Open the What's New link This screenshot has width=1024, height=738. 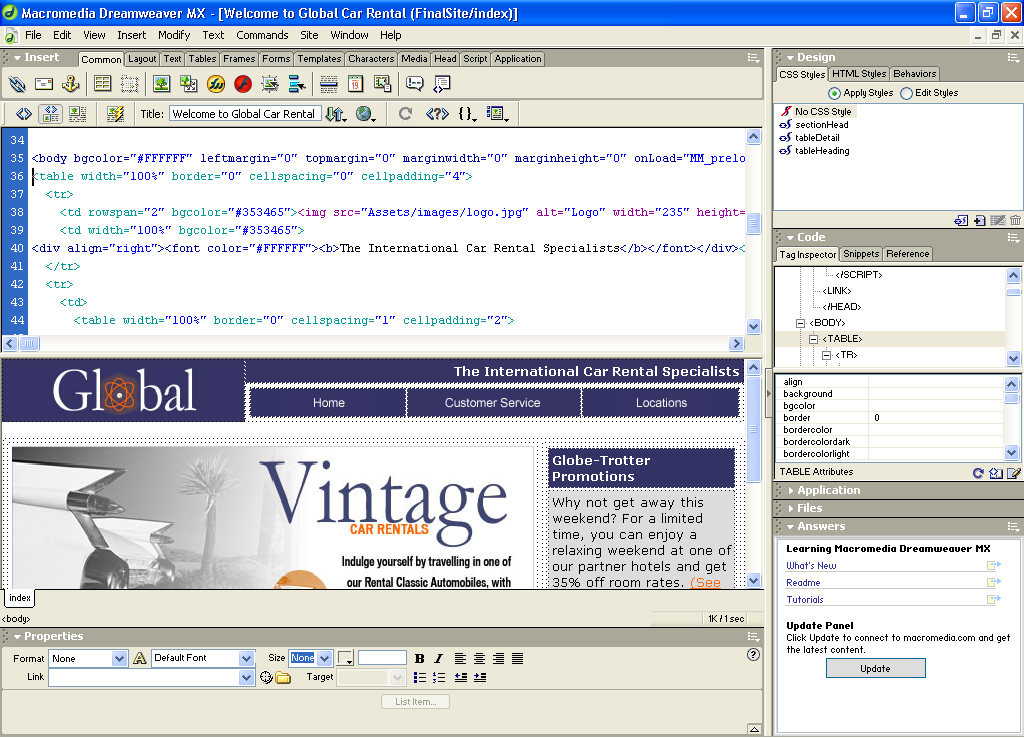pos(811,566)
